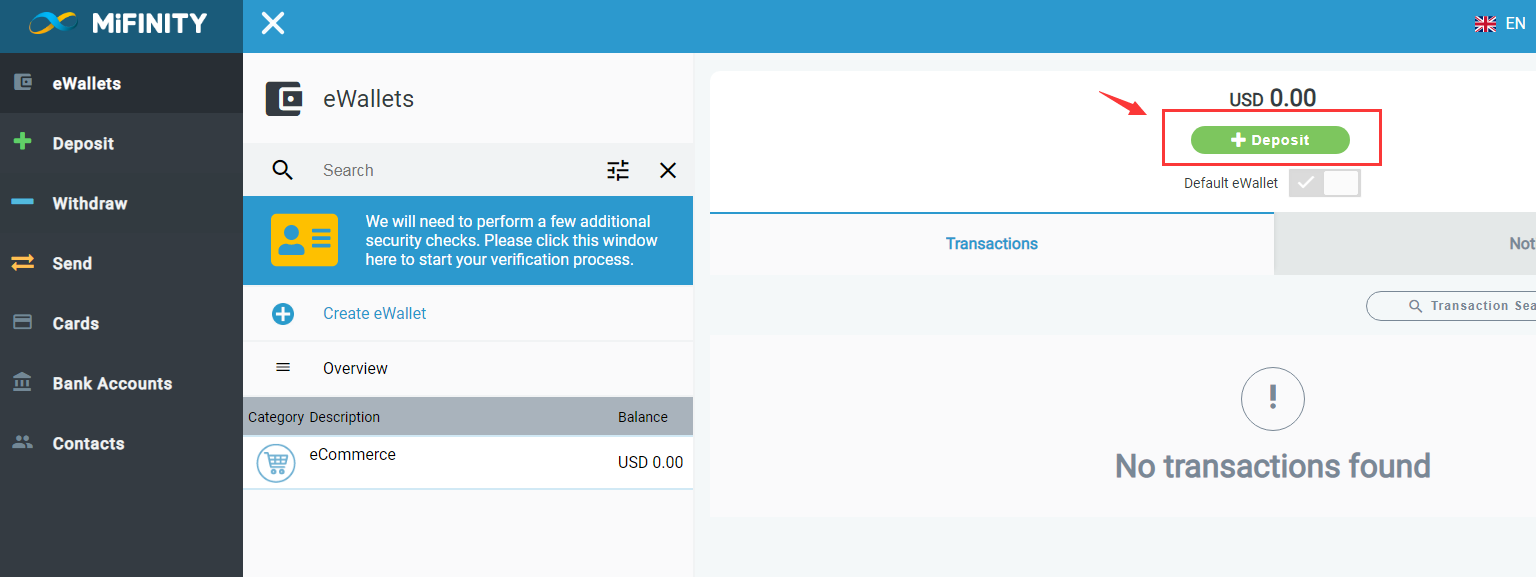Click the yellow ID card verification icon

point(304,240)
